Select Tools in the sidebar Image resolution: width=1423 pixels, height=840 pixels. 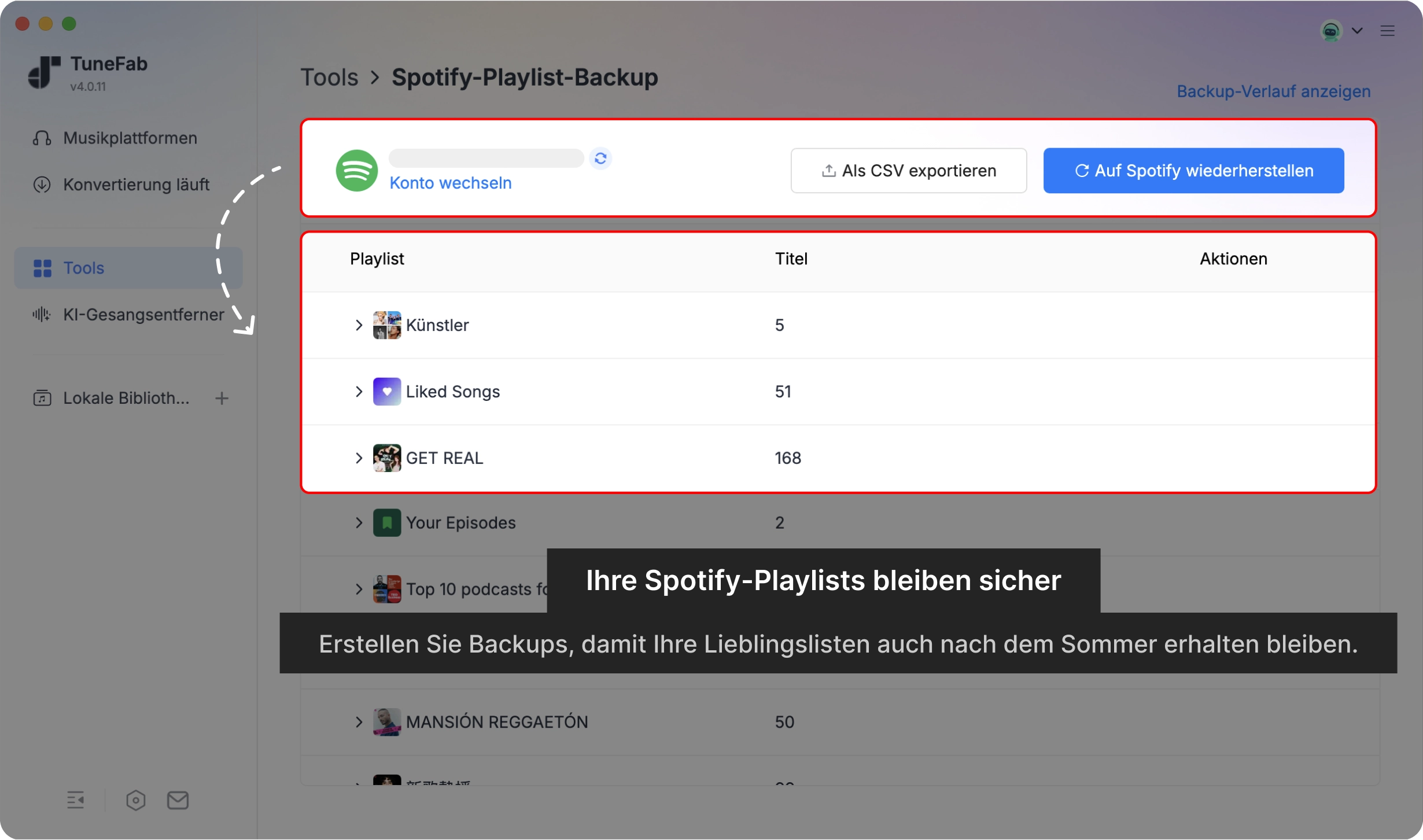(128, 268)
